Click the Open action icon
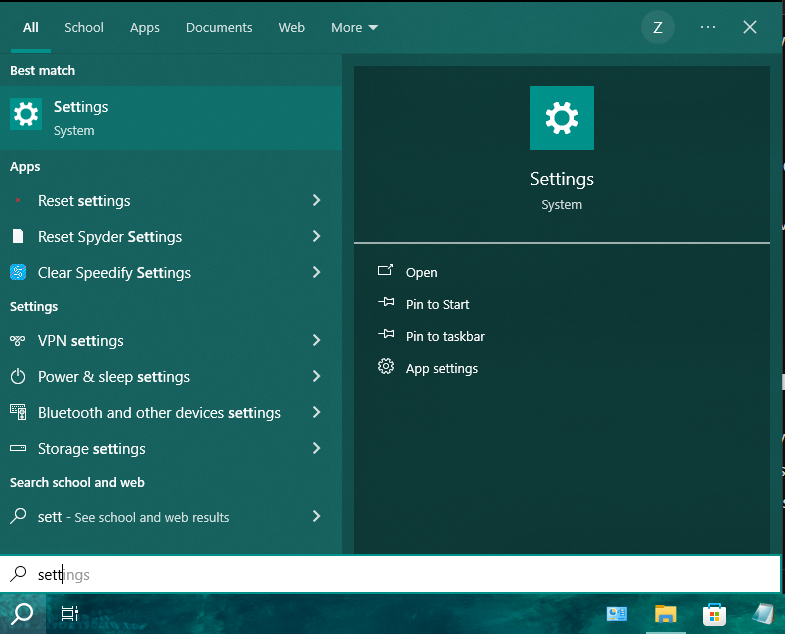This screenshot has height=634, width=785. [385, 270]
